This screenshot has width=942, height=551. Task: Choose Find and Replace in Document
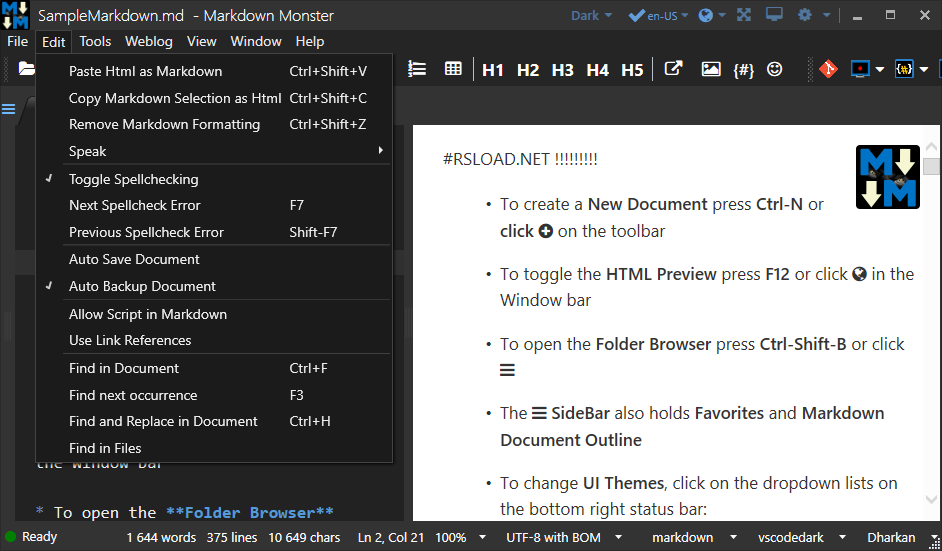pyautogui.click(x=163, y=421)
